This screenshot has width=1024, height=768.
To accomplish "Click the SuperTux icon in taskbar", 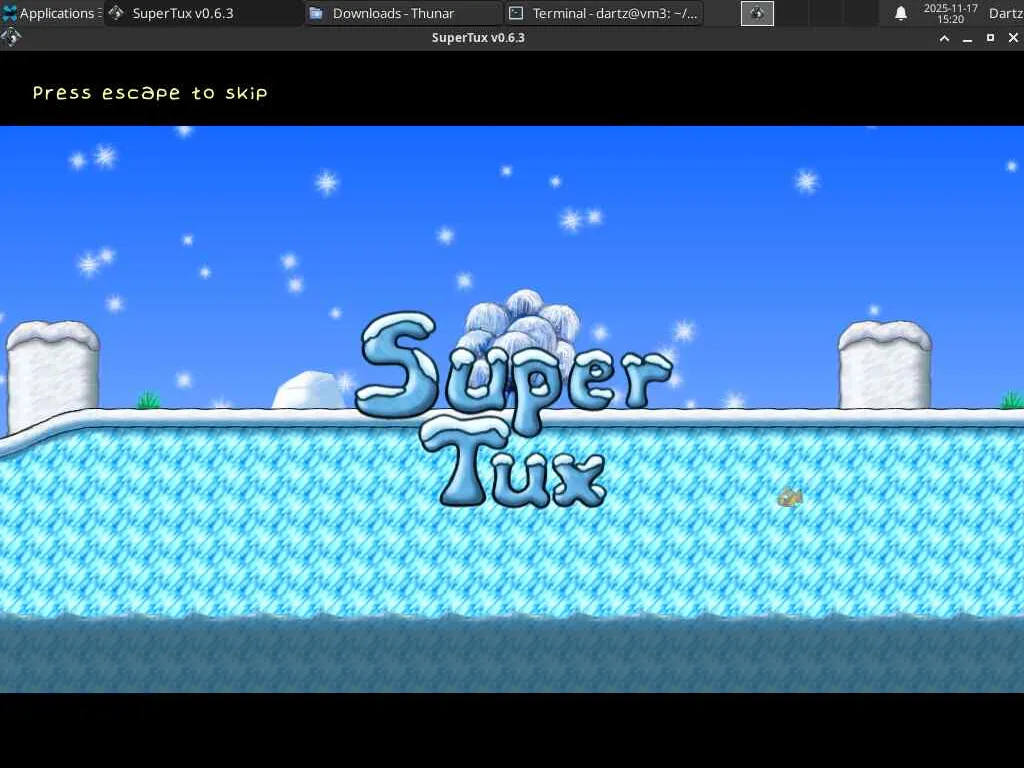I will click(x=116, y=13).
